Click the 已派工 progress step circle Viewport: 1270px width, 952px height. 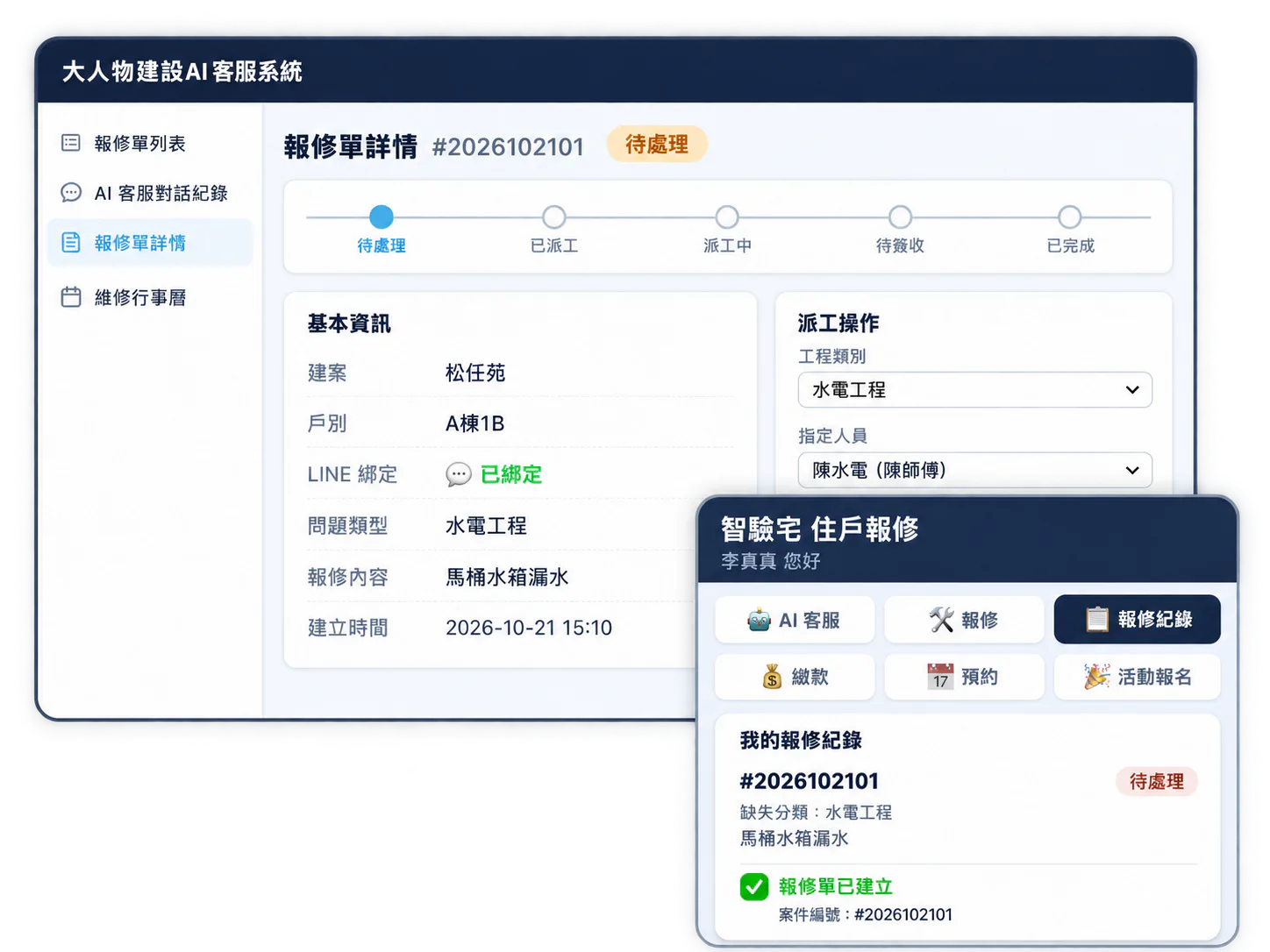point(554,217)
